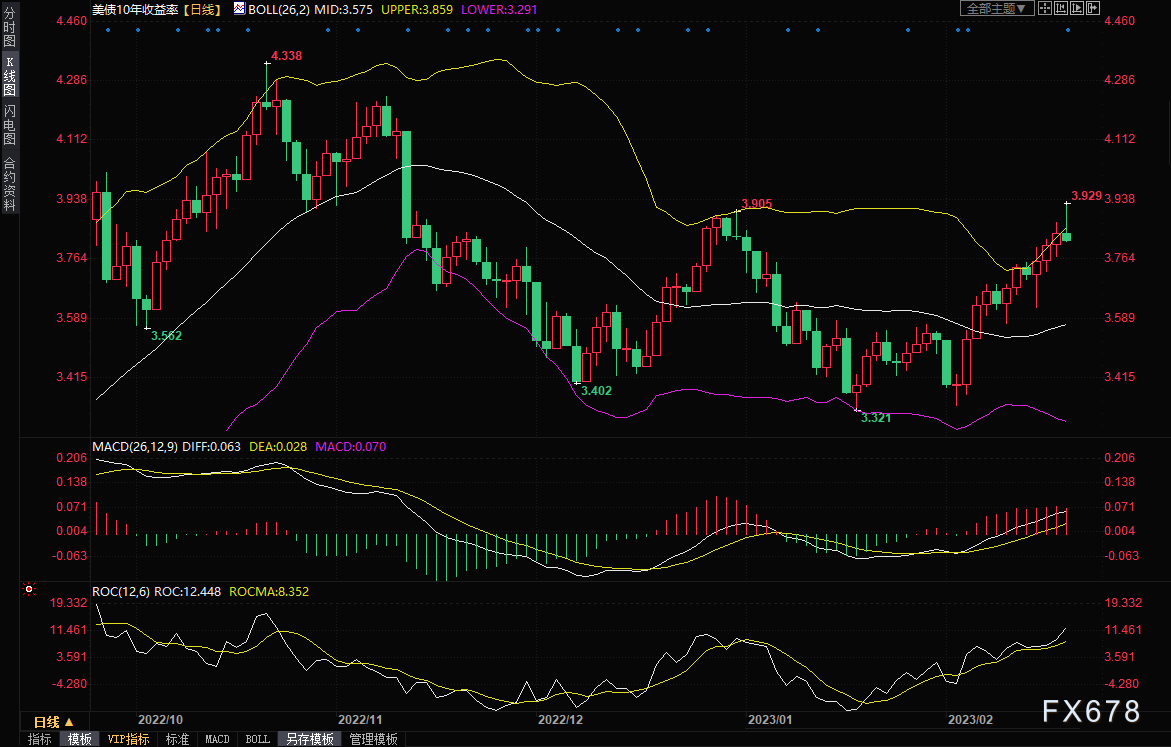Click the export panel arrow icon
1171x747 pixels.
(1093, 8)
